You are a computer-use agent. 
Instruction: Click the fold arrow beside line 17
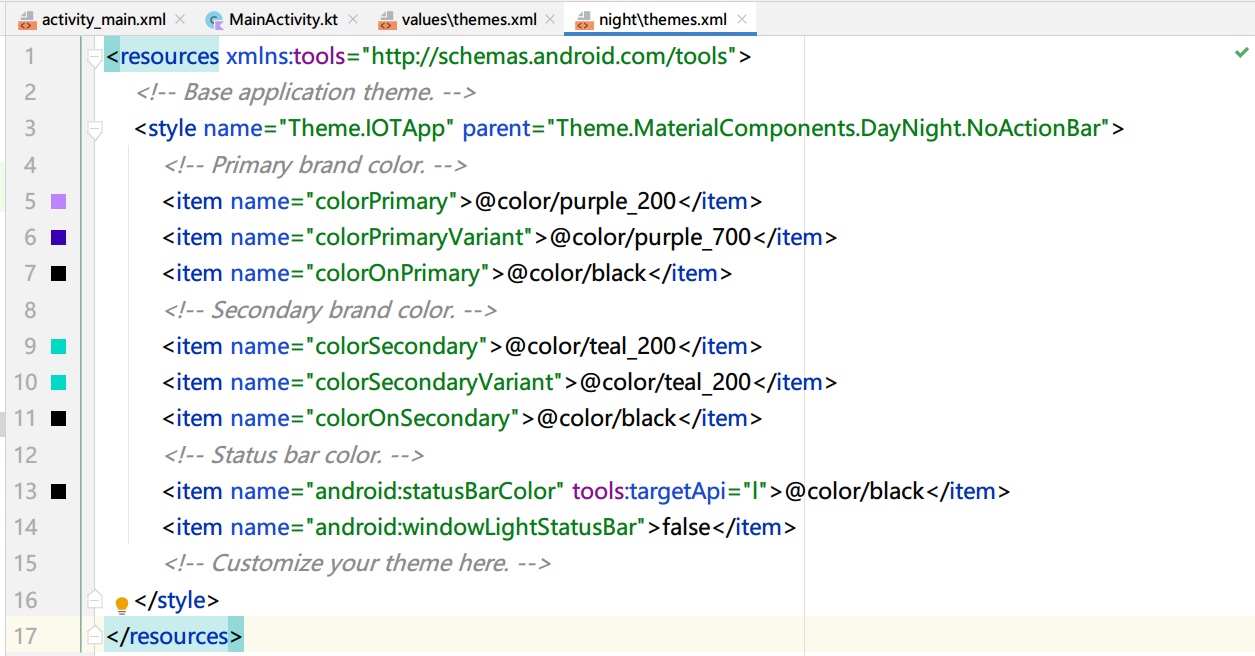pyautogui.click(x=93, y=636)
